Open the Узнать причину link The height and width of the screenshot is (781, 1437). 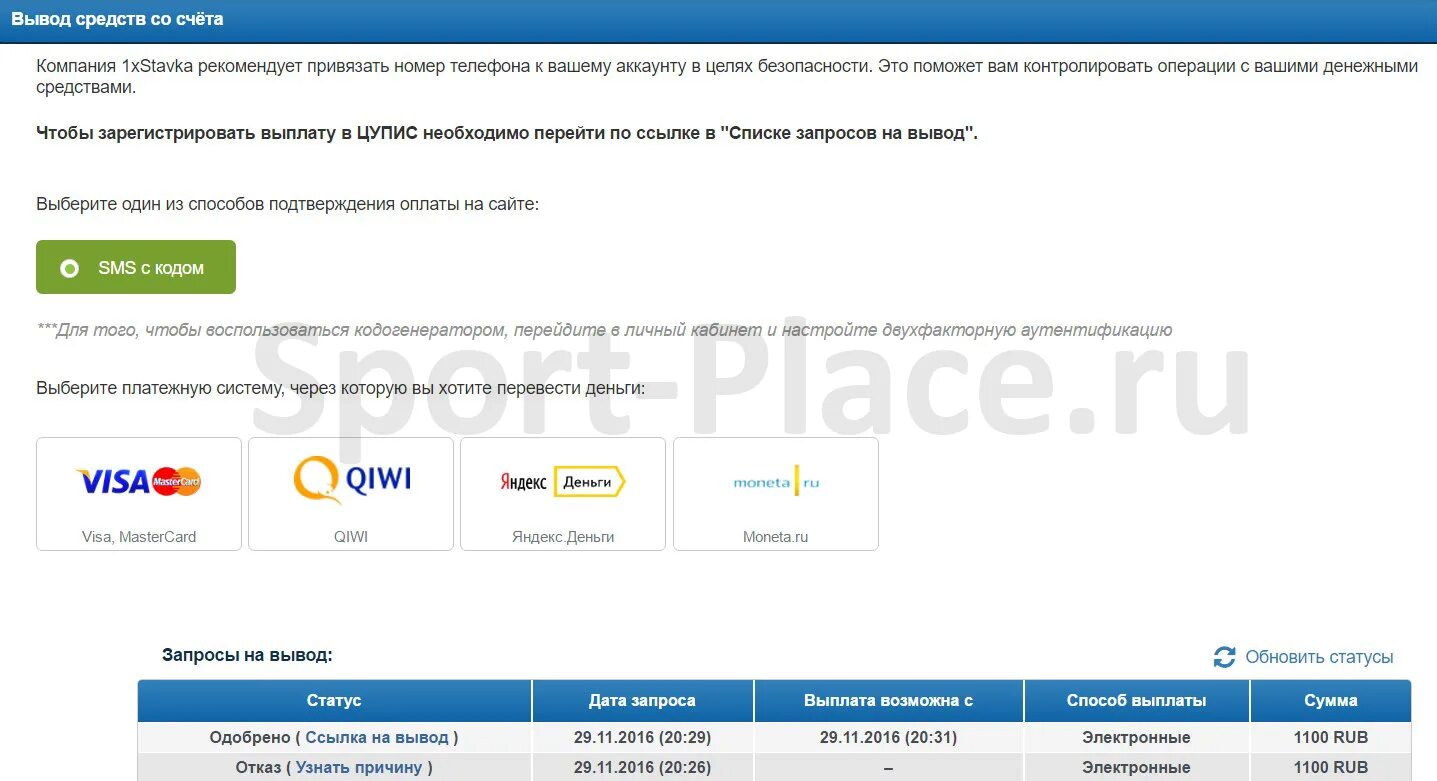click(x=359, y=767)
